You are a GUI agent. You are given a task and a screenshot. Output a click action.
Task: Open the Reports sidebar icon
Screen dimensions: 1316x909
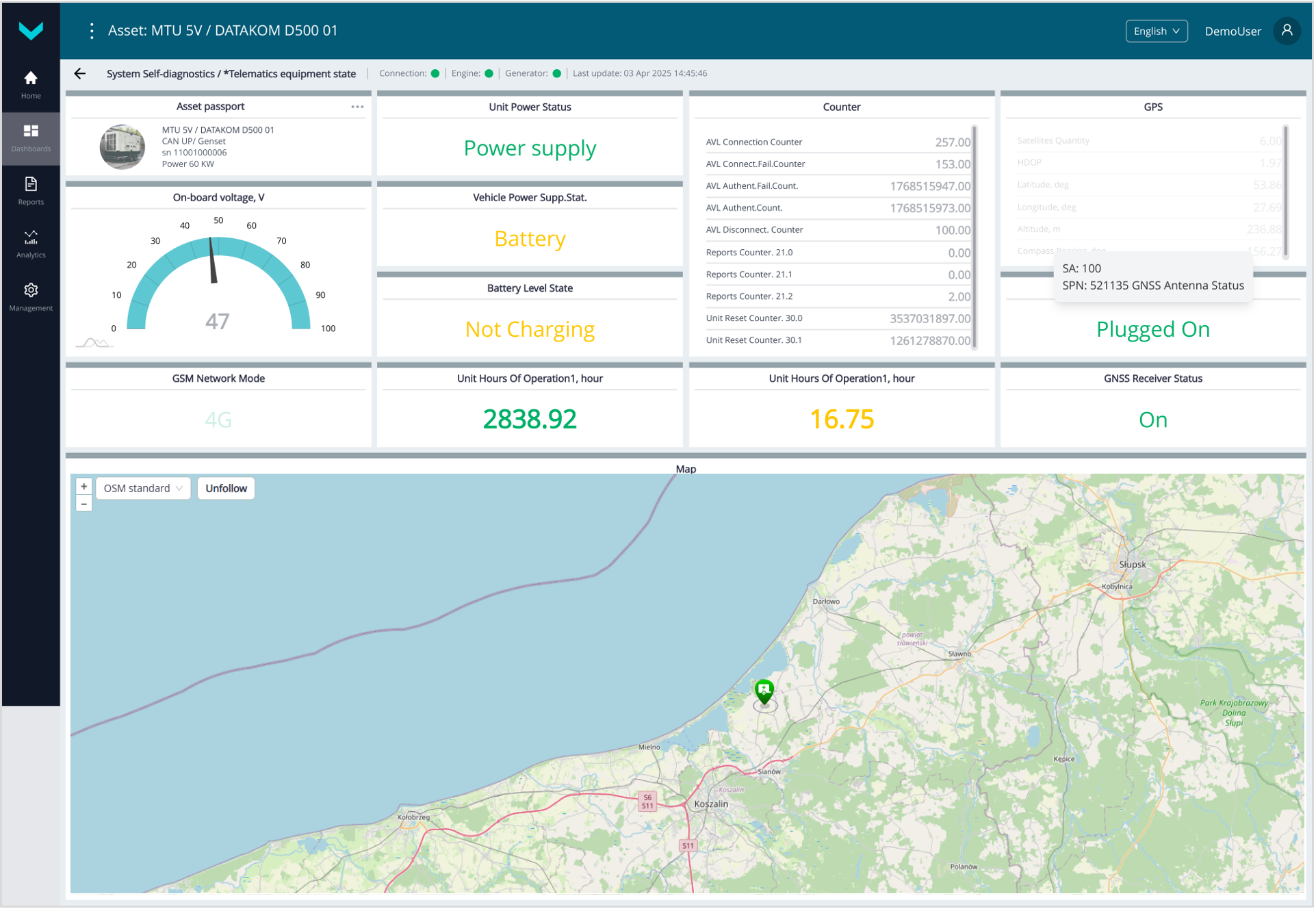[31, 190]
